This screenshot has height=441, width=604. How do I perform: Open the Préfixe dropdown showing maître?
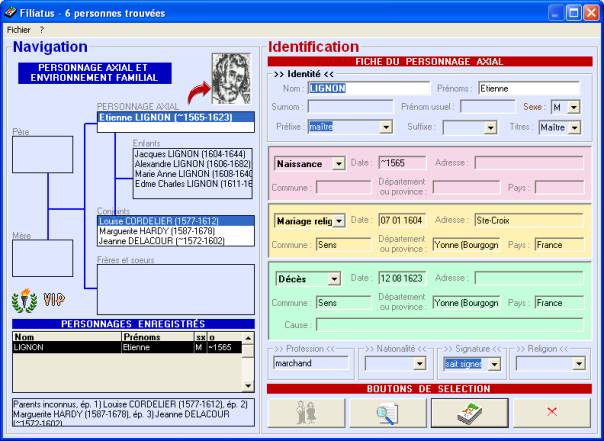coord(385,127)
